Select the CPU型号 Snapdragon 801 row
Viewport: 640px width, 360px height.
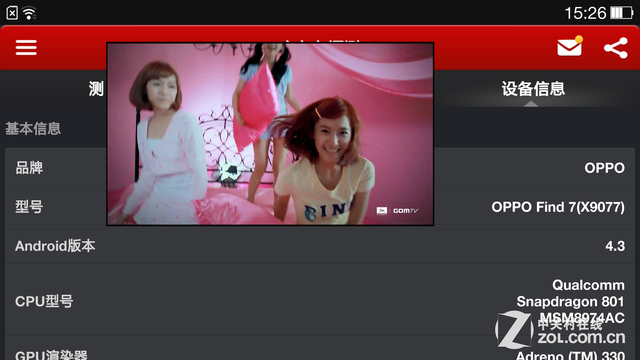click(x=320, y=301)
